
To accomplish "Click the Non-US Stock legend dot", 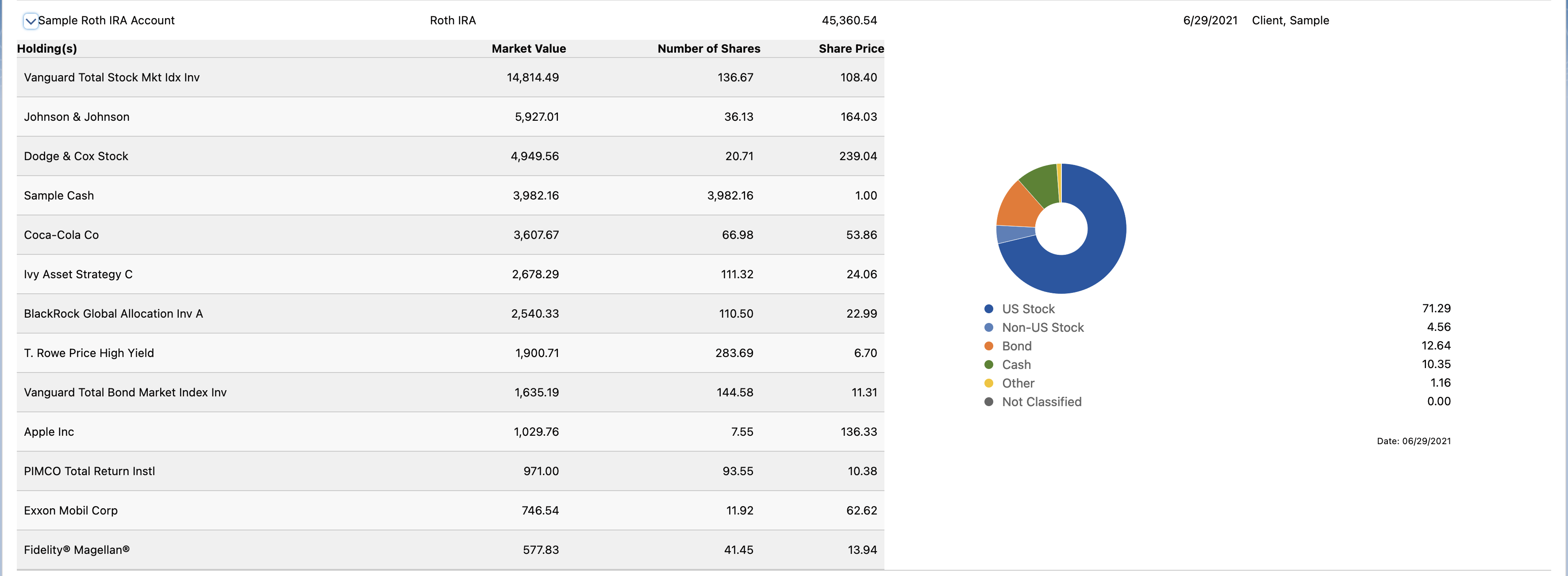I will (988, 327).
